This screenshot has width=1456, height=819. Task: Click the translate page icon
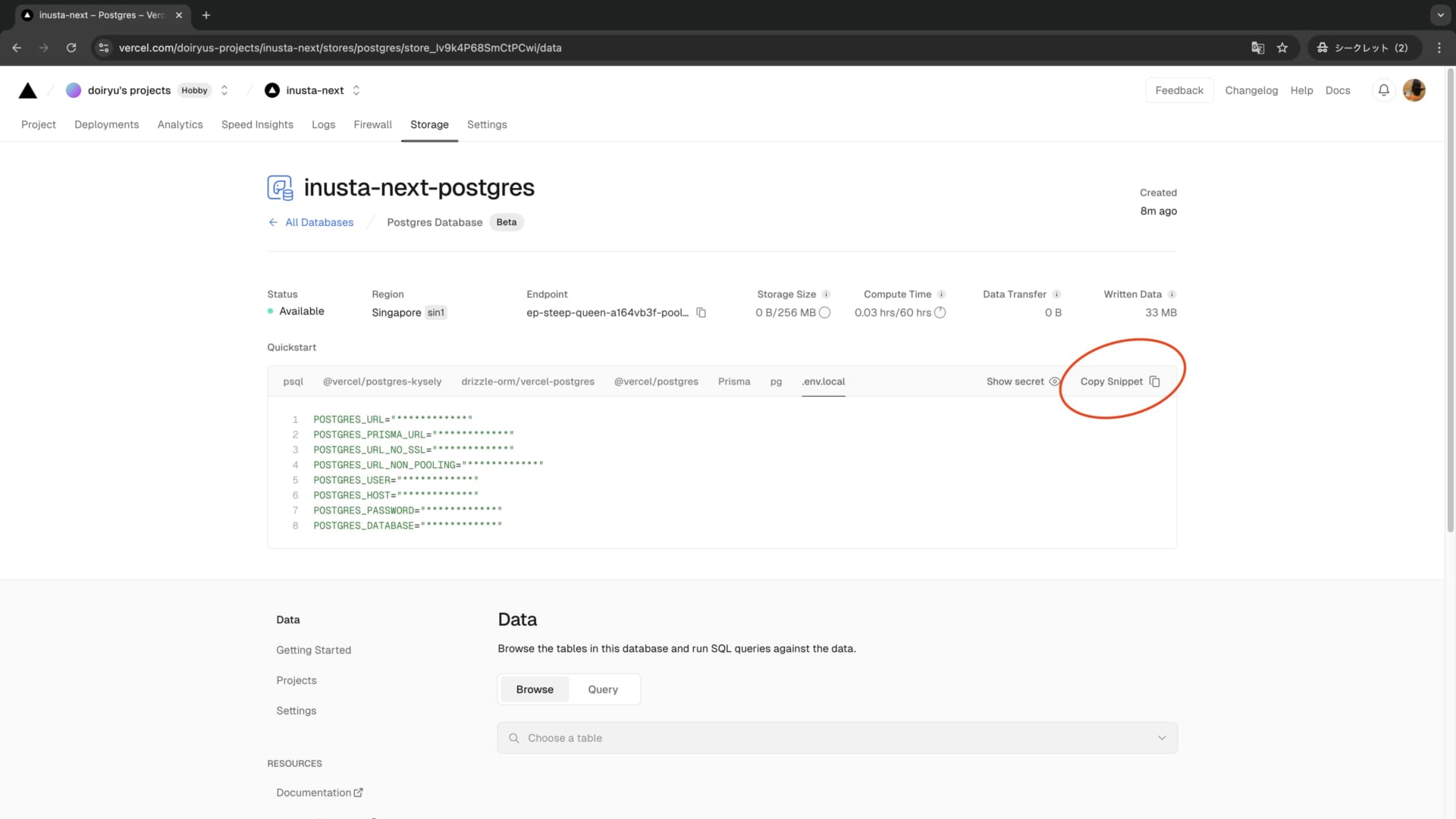[1258, 48]
